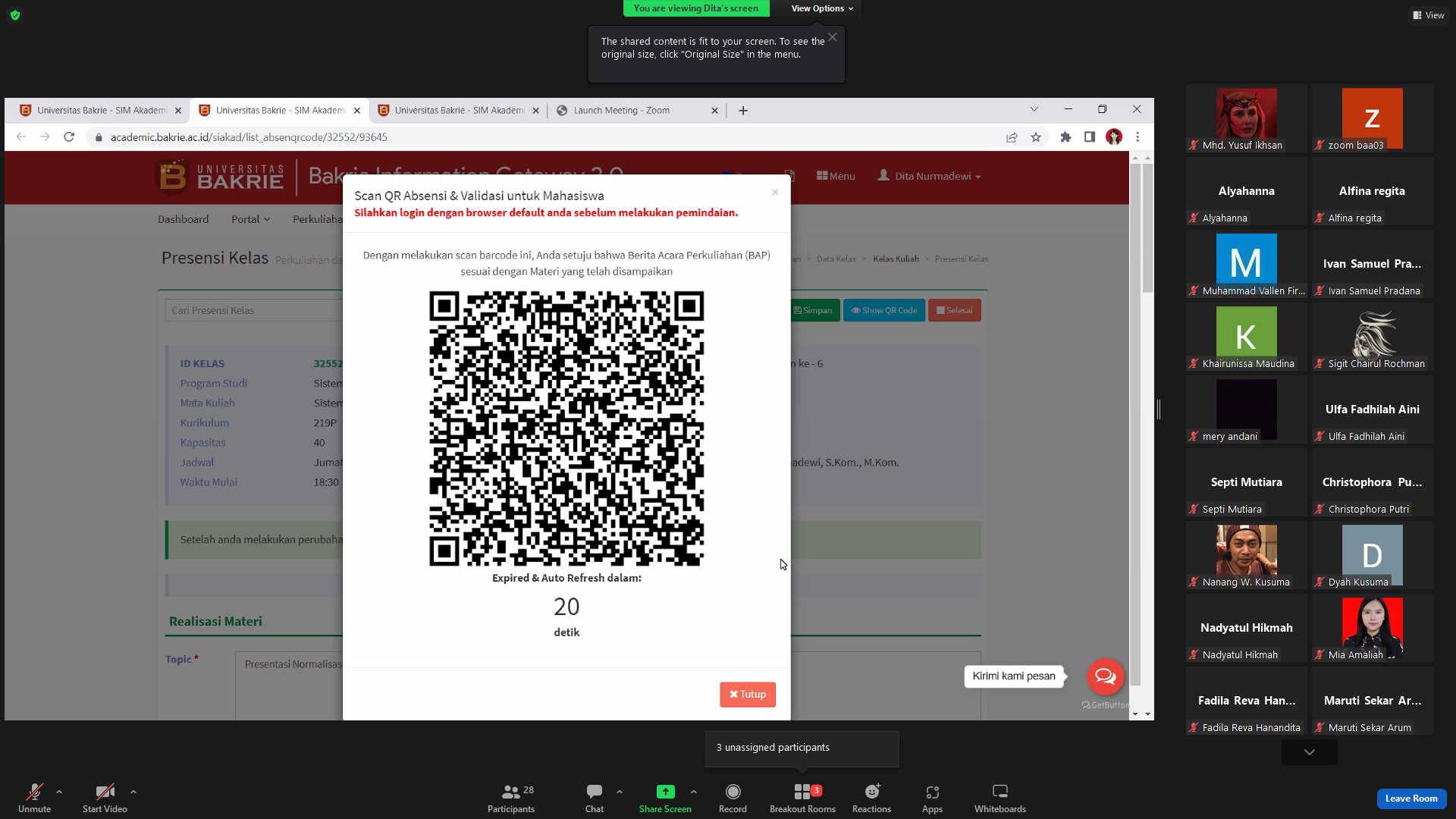This screenshot has height=819, width=1456.
Task: Open Reactions menu
Action: (x=871, y=798)
